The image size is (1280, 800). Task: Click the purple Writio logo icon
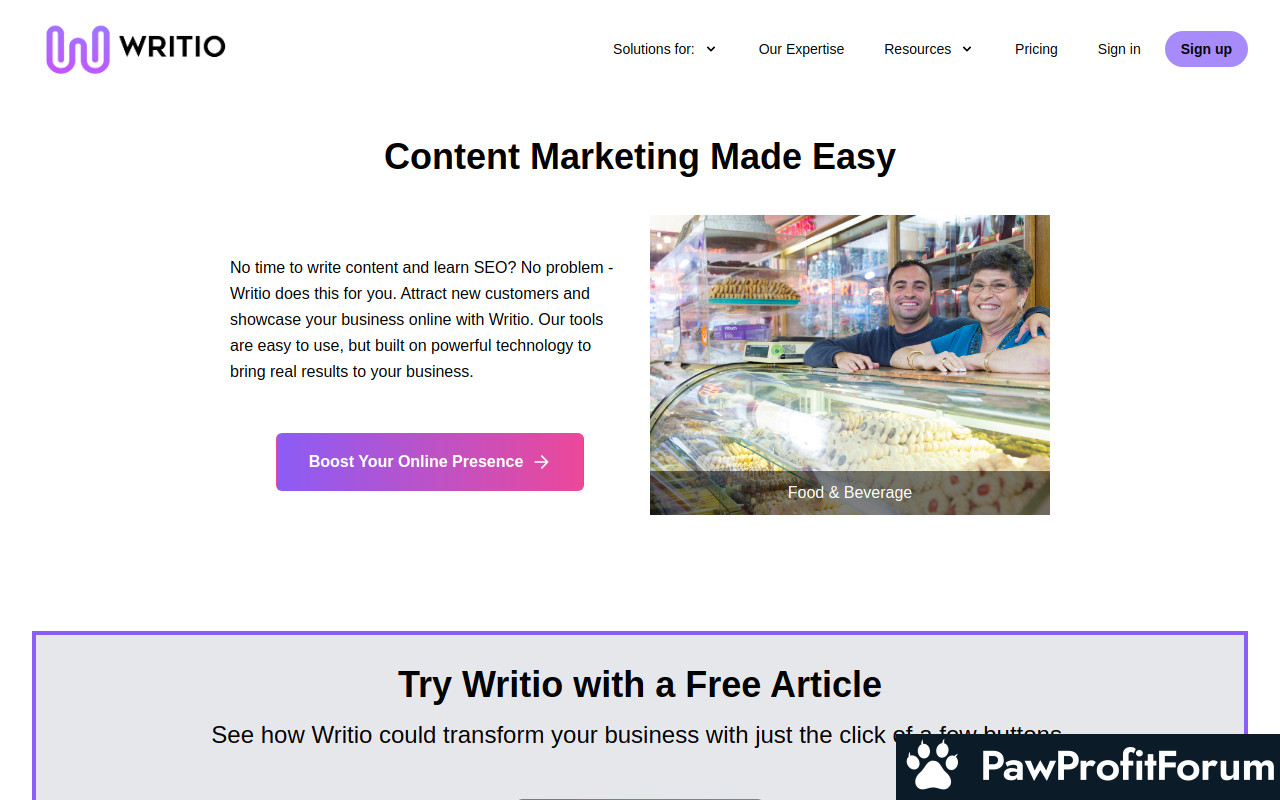[x=77, y=49]
